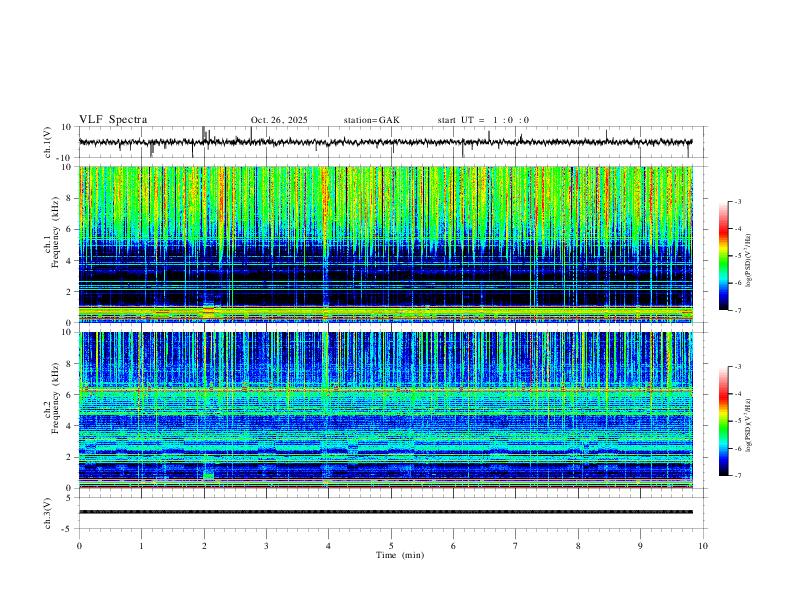Click the ch.1 "Frequency (kHz)" axis label
Screen dimensions: 792x612
pyautogui.click(x=56, y=232)
